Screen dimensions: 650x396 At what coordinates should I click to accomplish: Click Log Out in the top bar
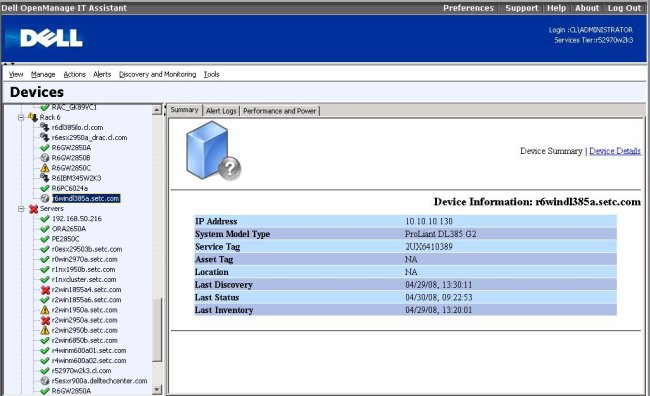(x=624, y=8)
